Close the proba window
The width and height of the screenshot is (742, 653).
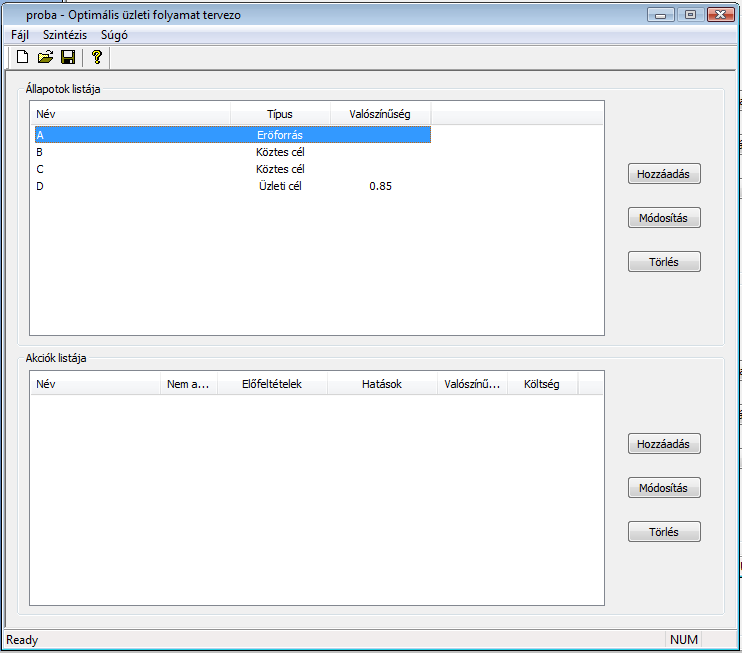click(x=721, y=15)
